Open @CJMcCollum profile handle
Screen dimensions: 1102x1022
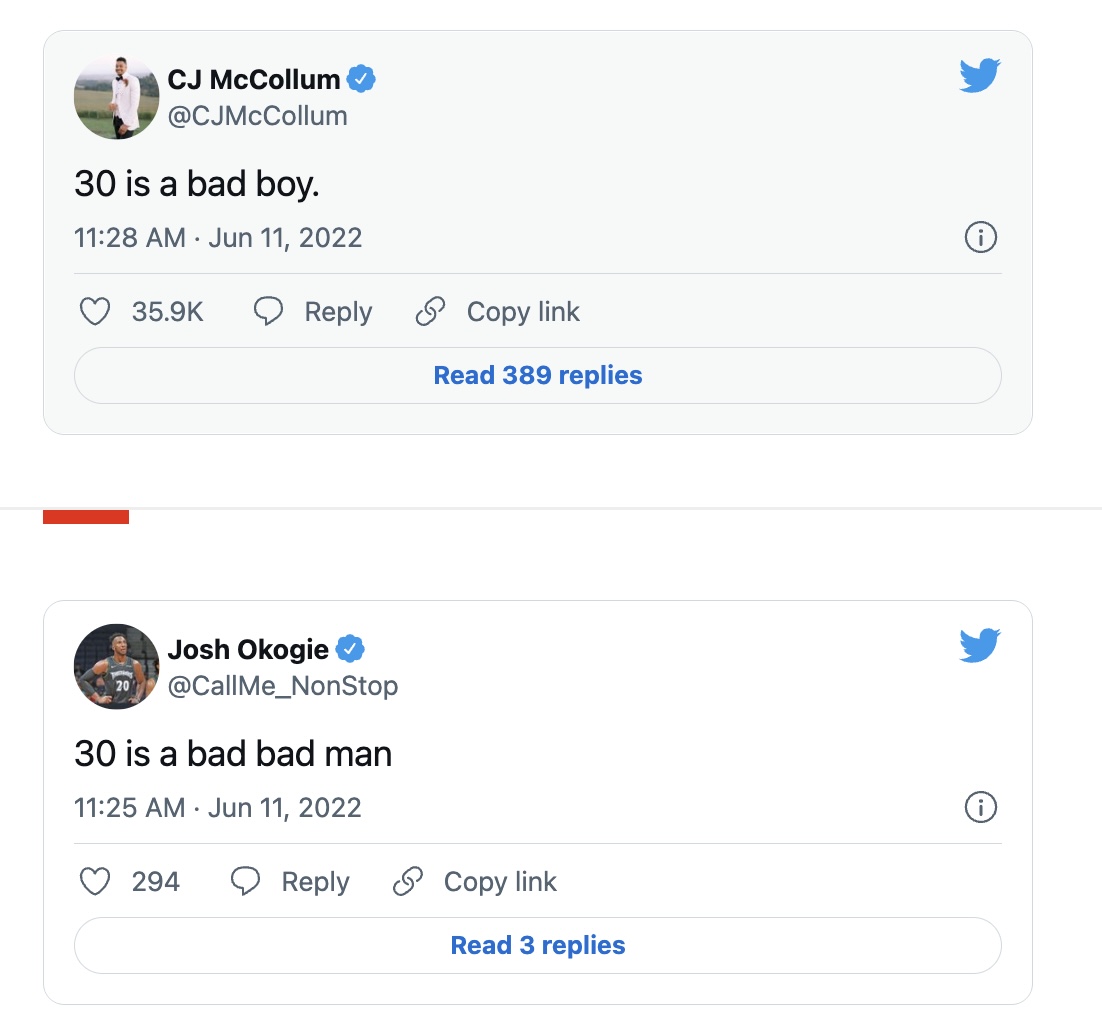pyautogui.click(x=257, y=116)
